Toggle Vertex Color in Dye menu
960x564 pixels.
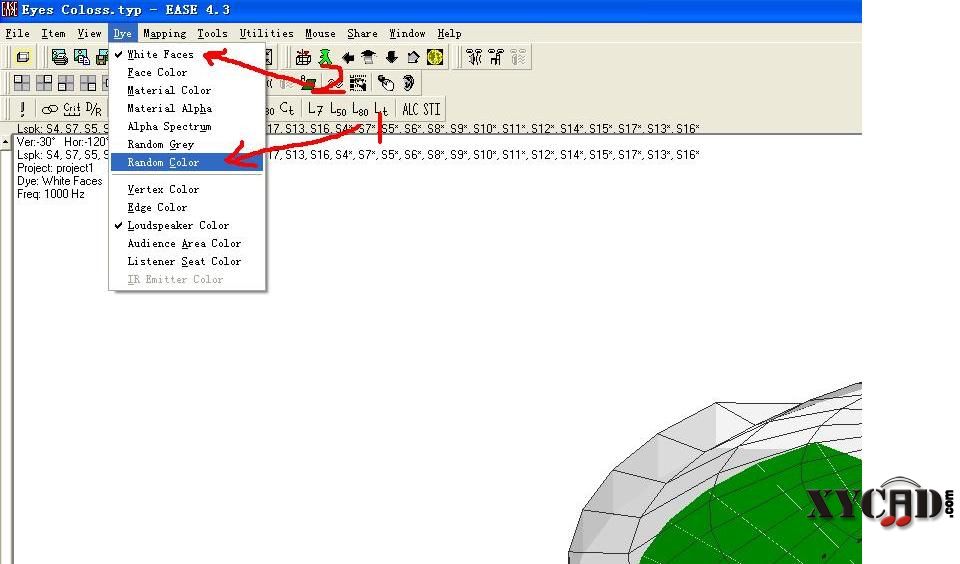tap(187, 189)
